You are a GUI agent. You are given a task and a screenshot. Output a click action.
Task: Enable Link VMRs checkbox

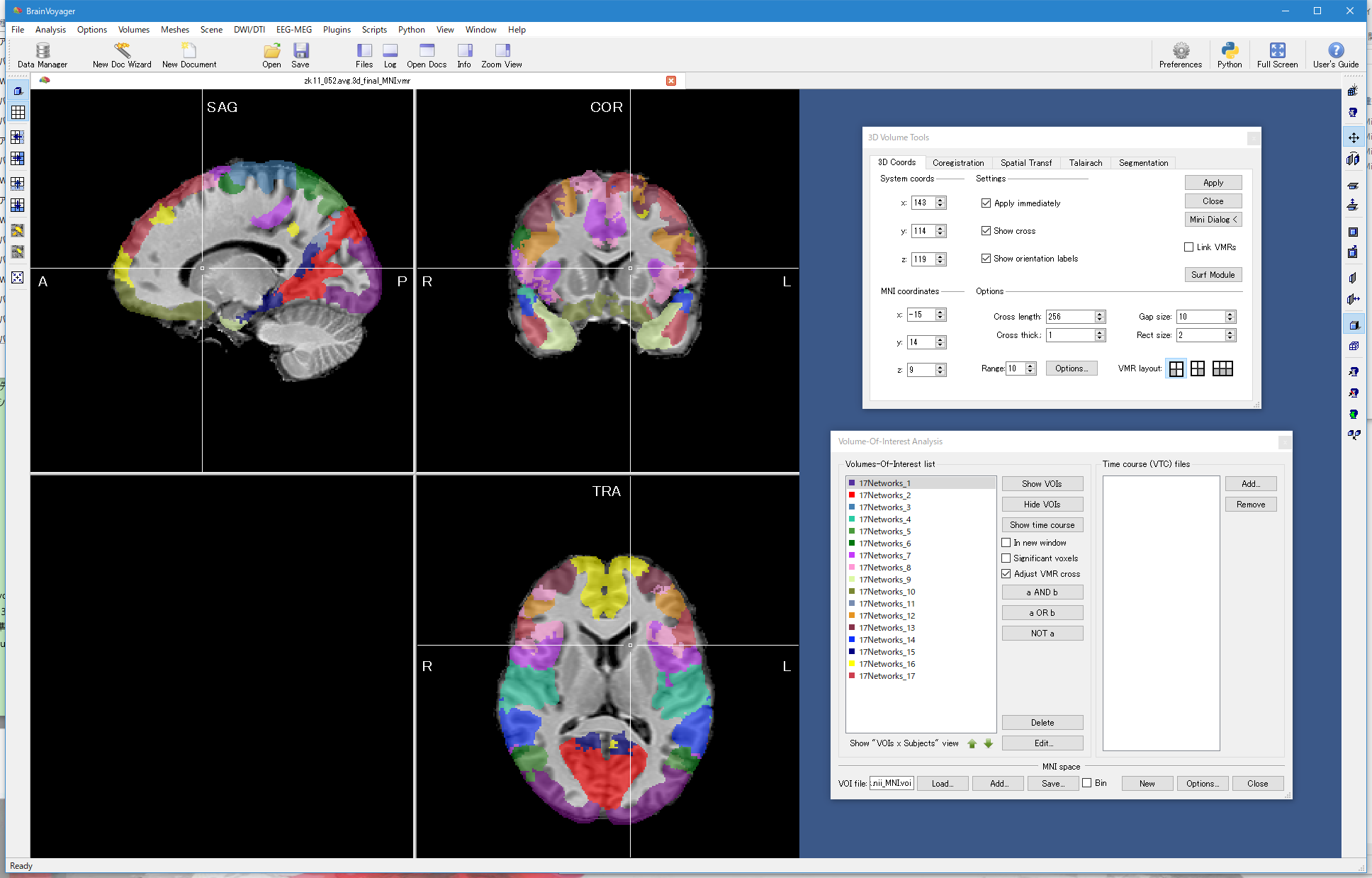(1188, 247)
